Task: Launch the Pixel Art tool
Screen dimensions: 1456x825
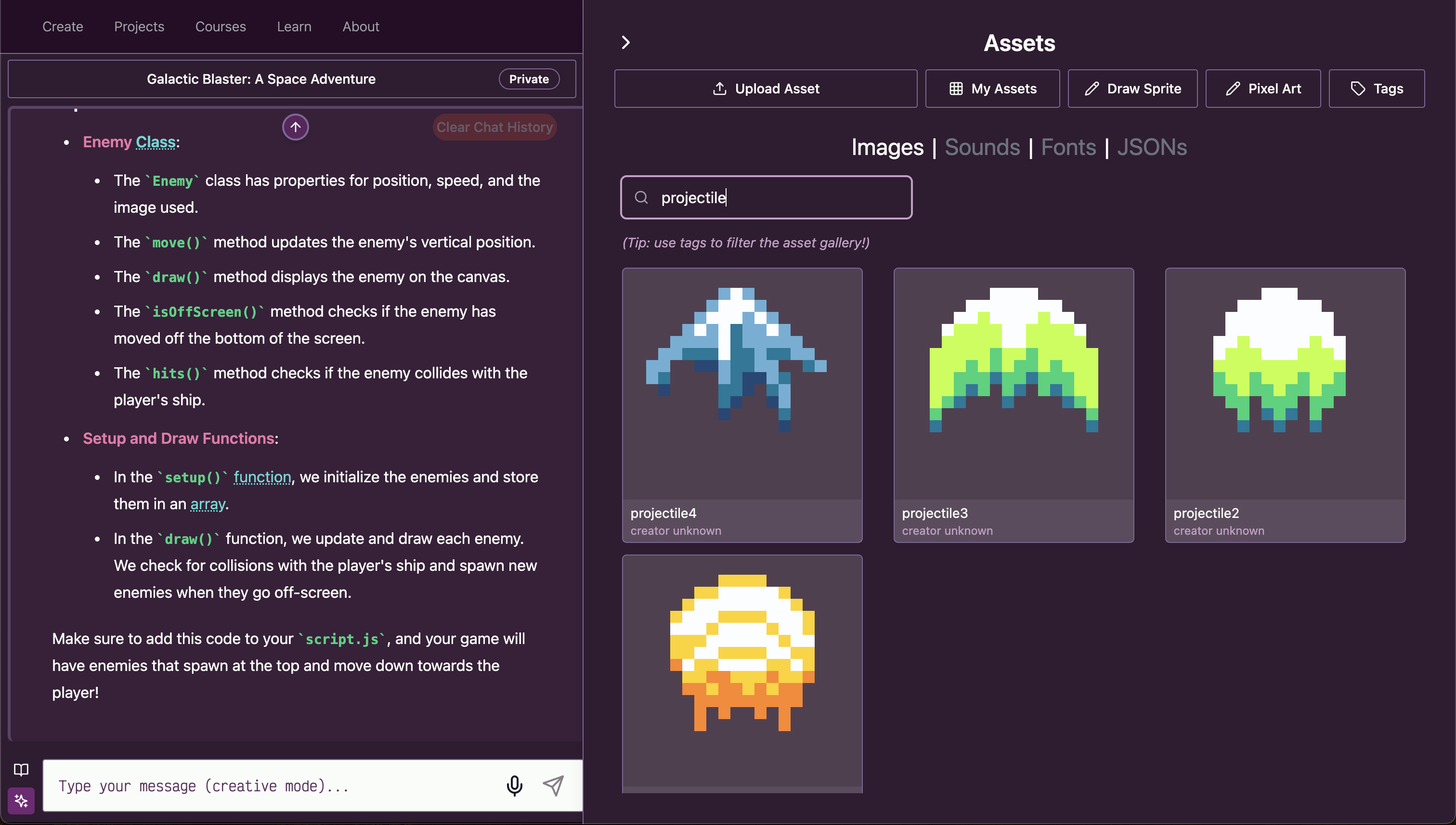Action: (1262, 89)
